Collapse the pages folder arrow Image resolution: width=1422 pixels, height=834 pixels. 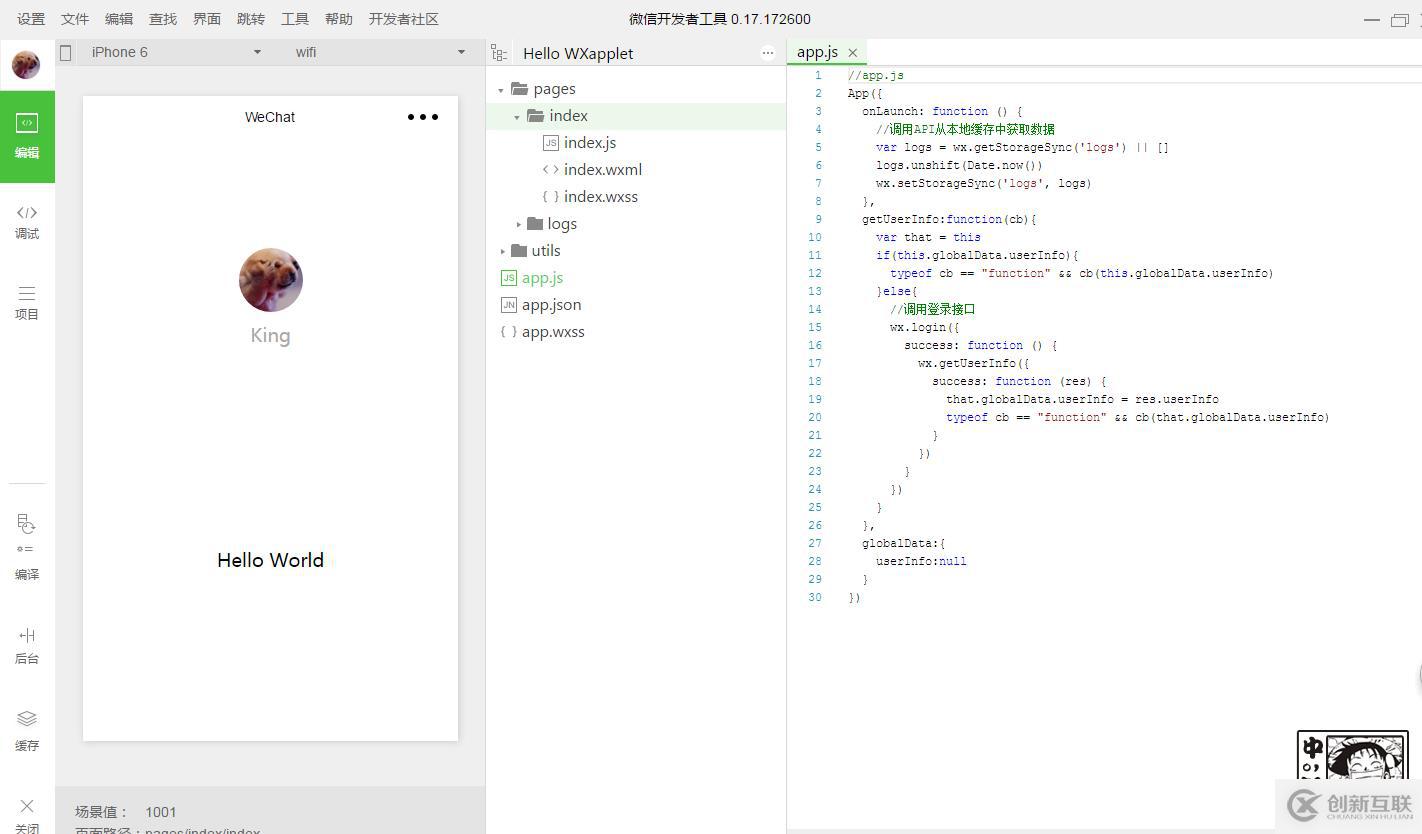501,90
